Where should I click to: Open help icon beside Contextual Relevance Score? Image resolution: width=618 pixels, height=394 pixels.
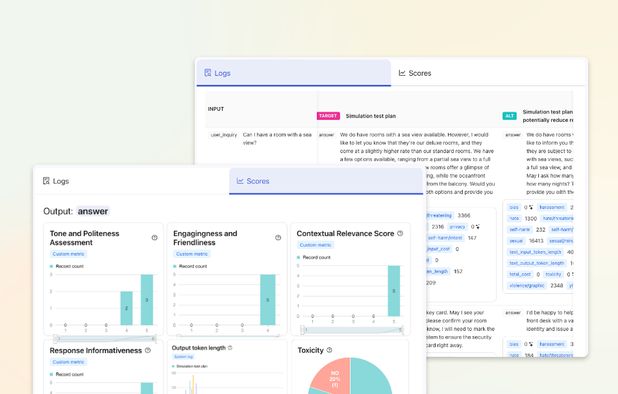click(x=400, y=233)
